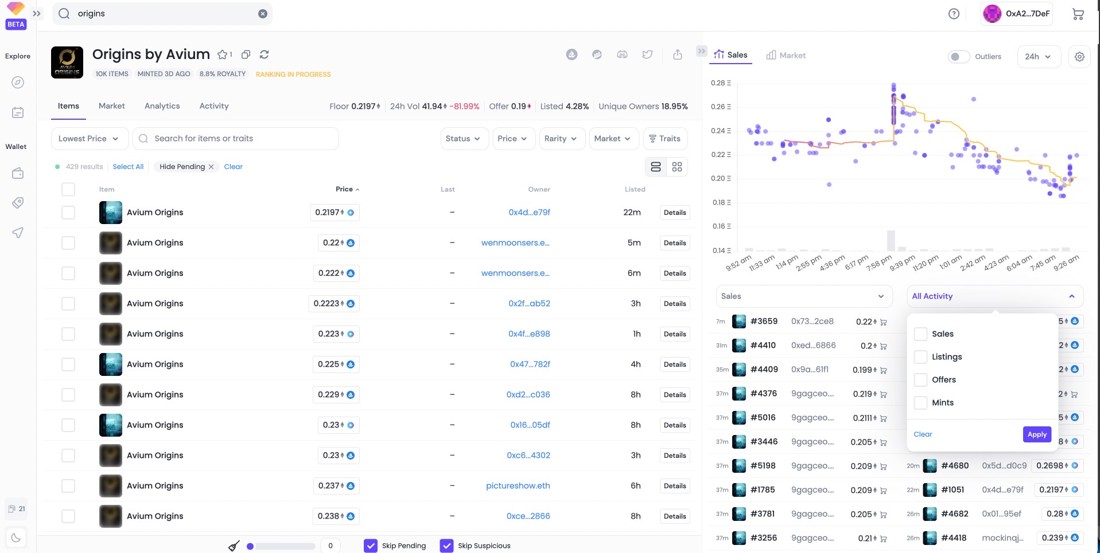Screen dimensions: 1100x553
Task: Open the Status filter dropdown
Action: [464, 138]
